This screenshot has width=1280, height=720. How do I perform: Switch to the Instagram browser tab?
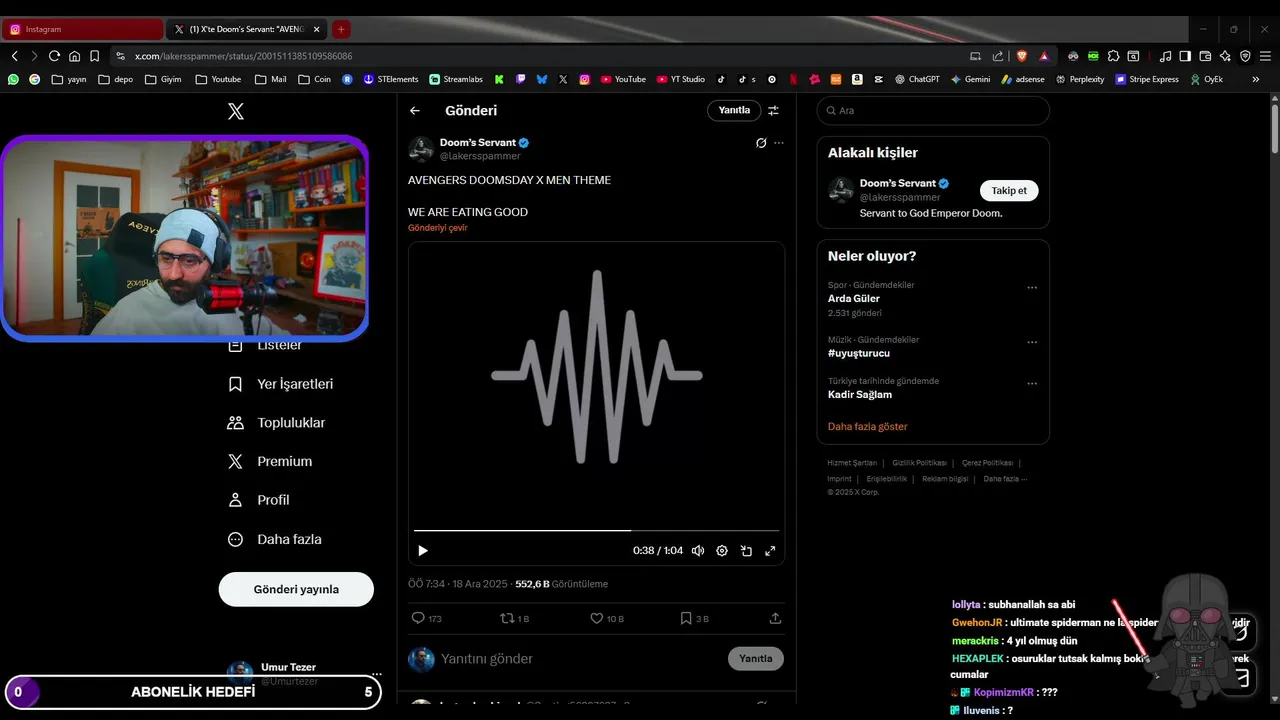[83, 29]
